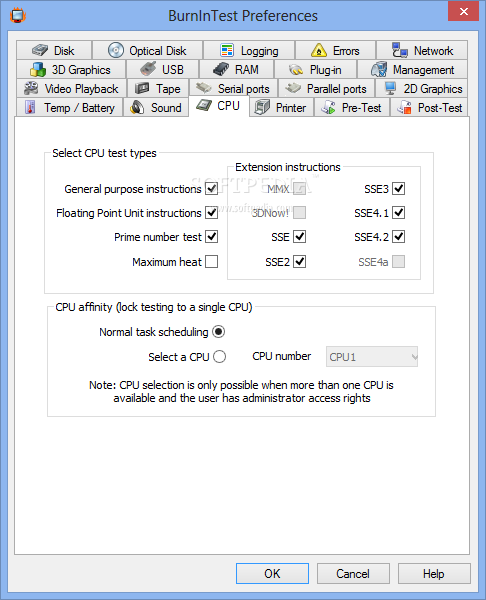This screenshot has height=600, width=486.
Task: Uncheck Floating Point Unit instructions
Action: pyautogui.click(x=212, y=212)
